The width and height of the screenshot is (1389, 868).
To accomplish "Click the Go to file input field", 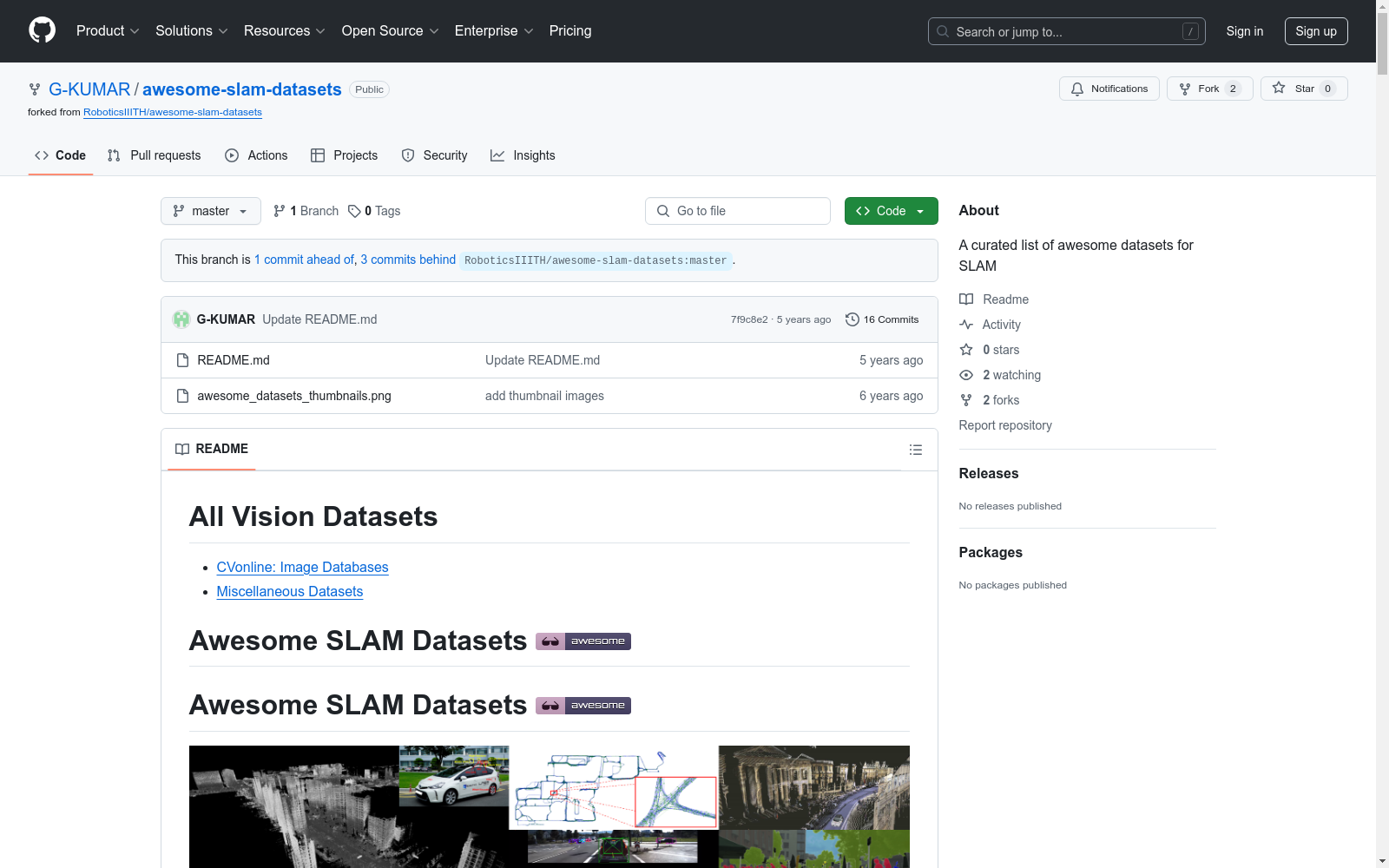I will [x=738, y=211].
